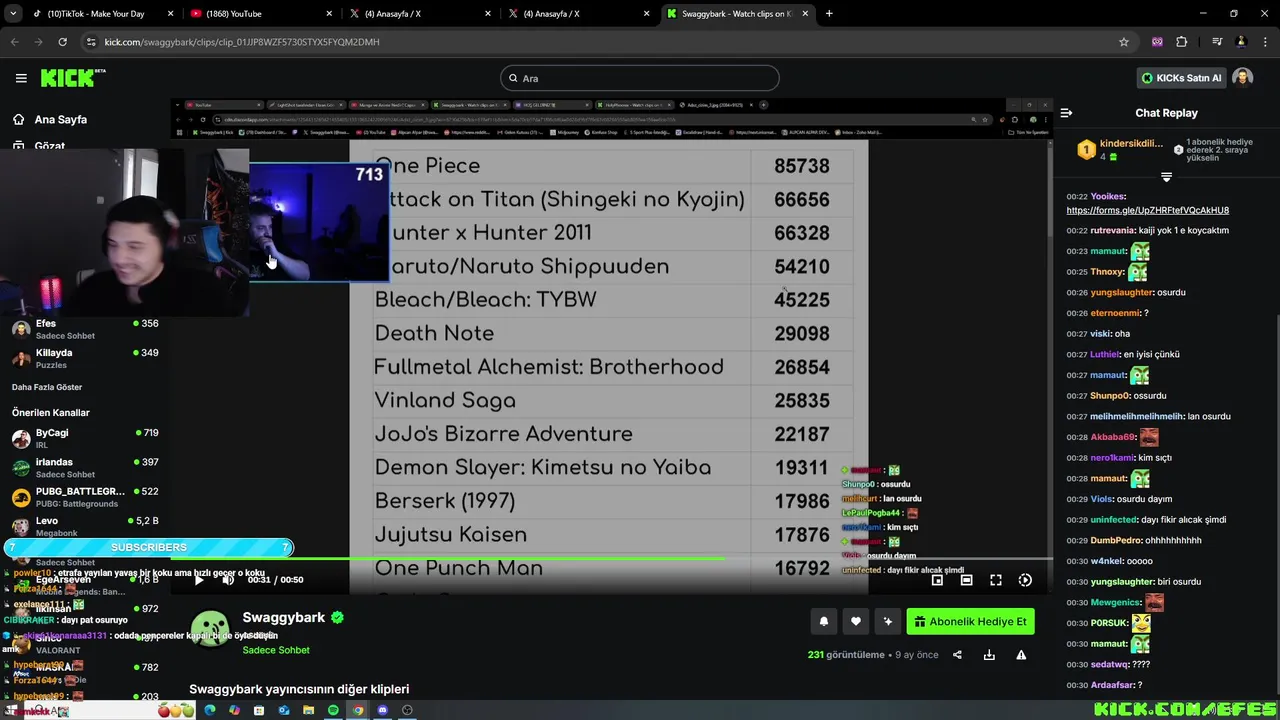This screenshot has height=720, width=1280.
Task: Click the KICK logo
Action: [73, 78]
